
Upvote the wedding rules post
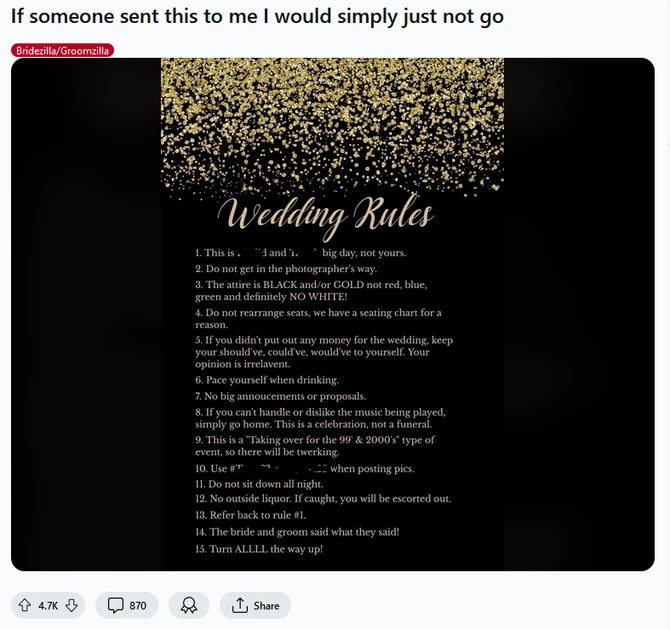click(25, 605)
